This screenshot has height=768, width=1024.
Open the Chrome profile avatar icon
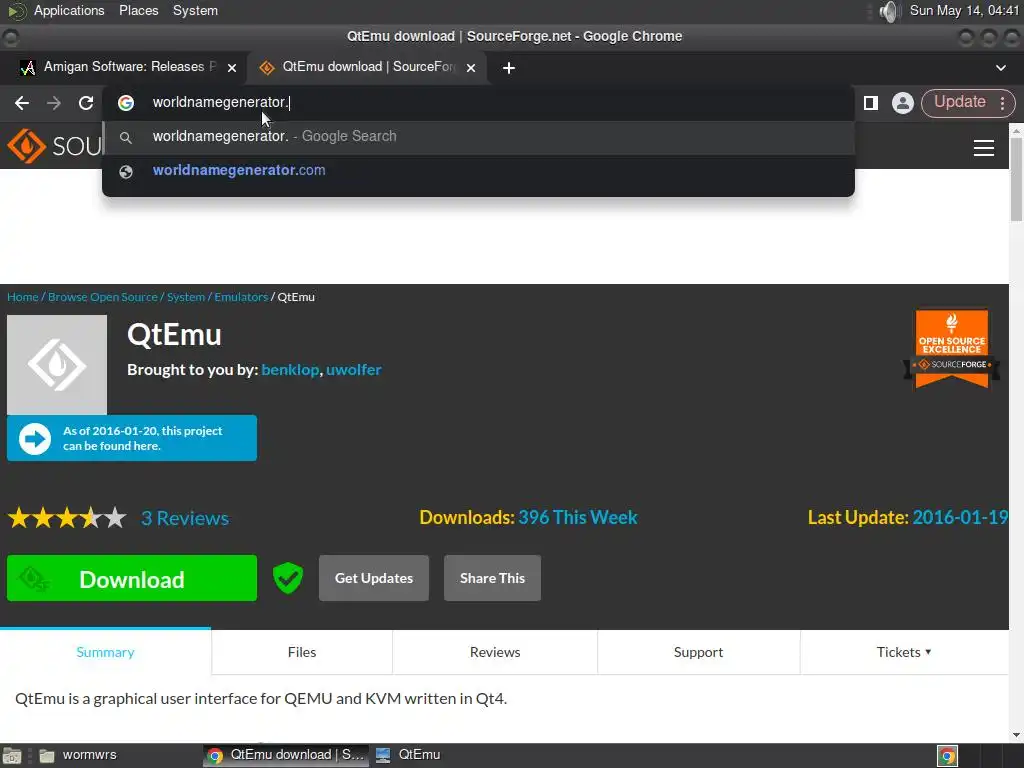coord(903,103)
